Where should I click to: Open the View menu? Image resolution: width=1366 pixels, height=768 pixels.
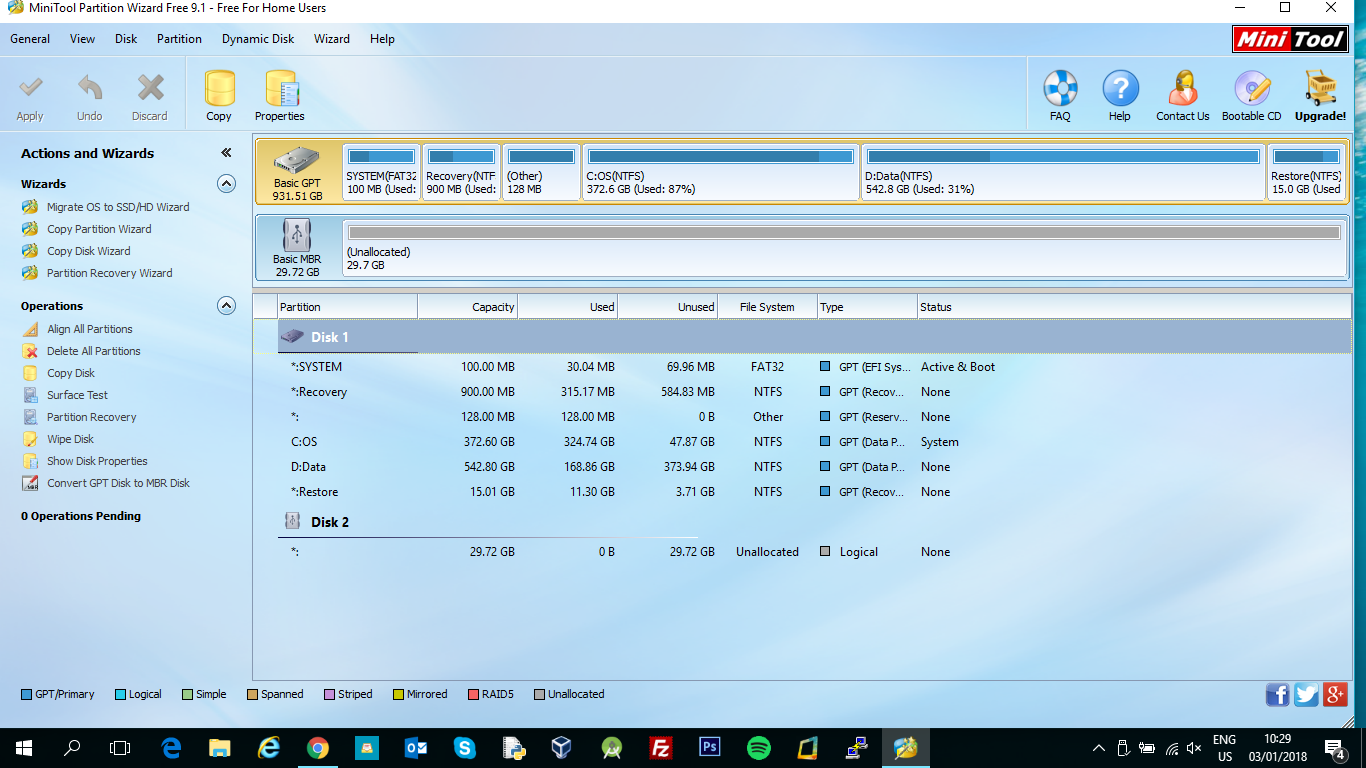(83, 39)
